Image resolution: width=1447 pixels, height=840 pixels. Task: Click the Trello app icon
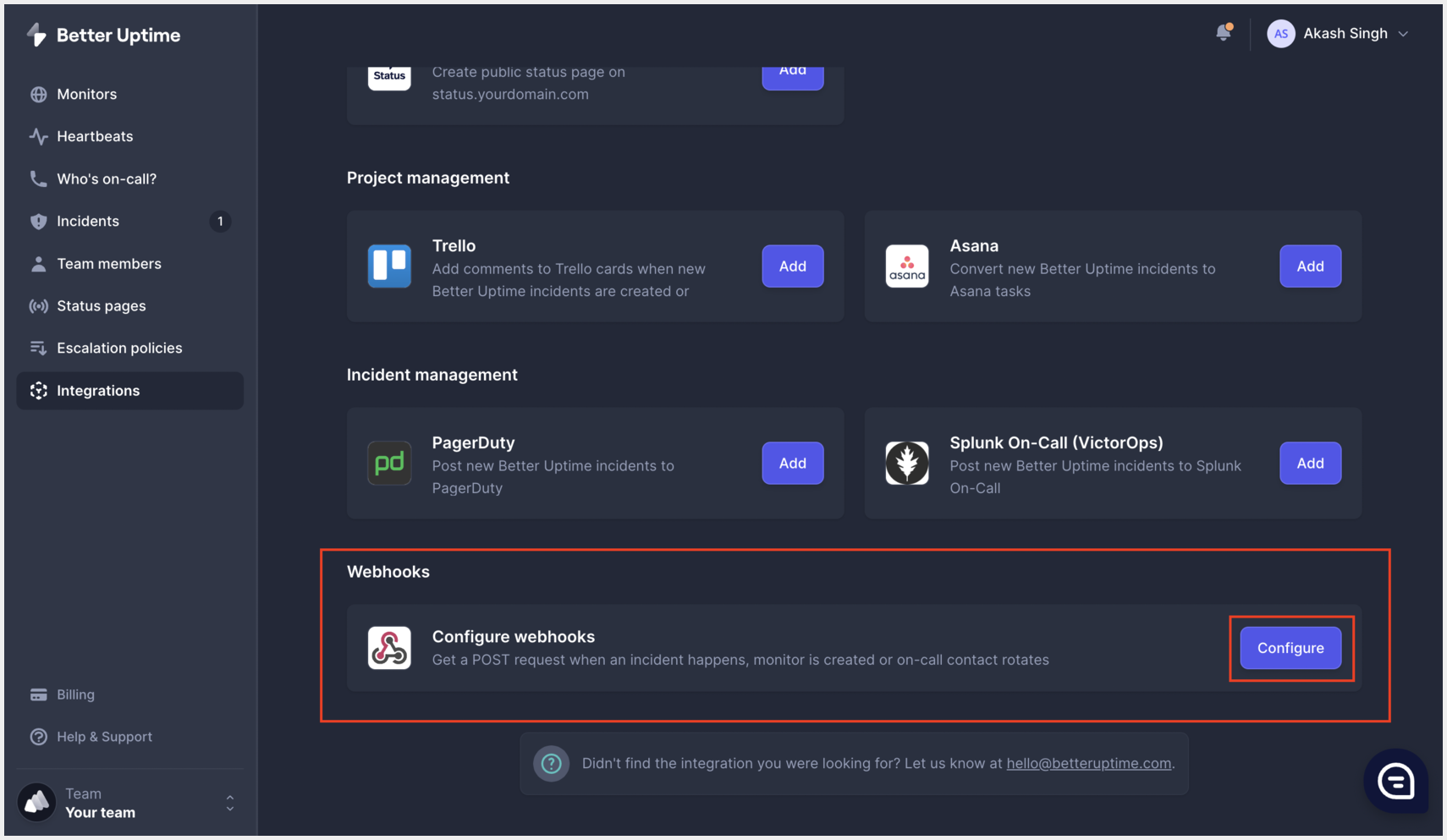pos(389,266)
